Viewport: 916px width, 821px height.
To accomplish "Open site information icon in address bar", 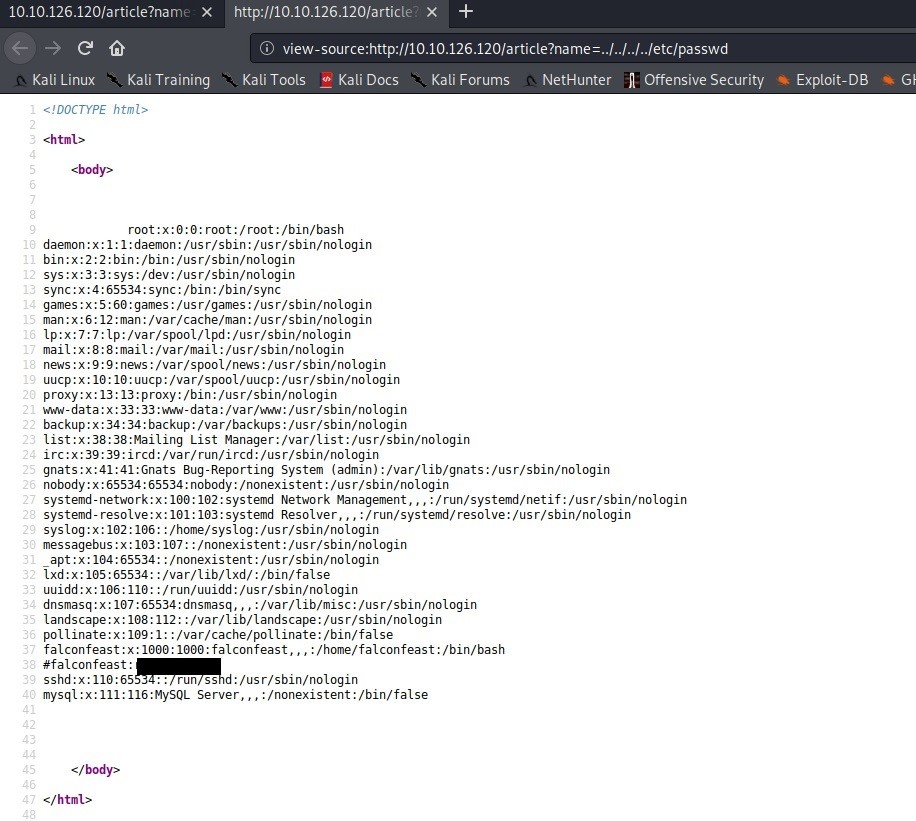I will (267, 49).
